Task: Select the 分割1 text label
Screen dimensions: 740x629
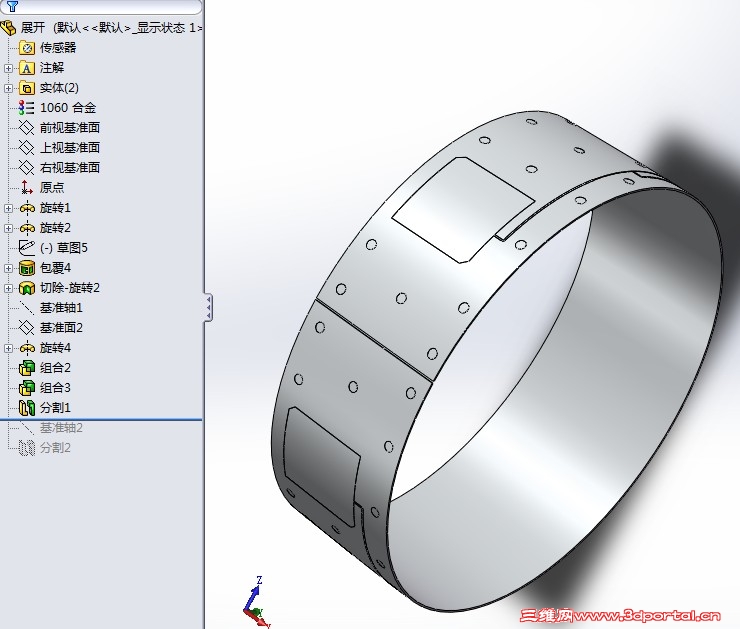Action: pyautogui.click(x=55, y=408)
